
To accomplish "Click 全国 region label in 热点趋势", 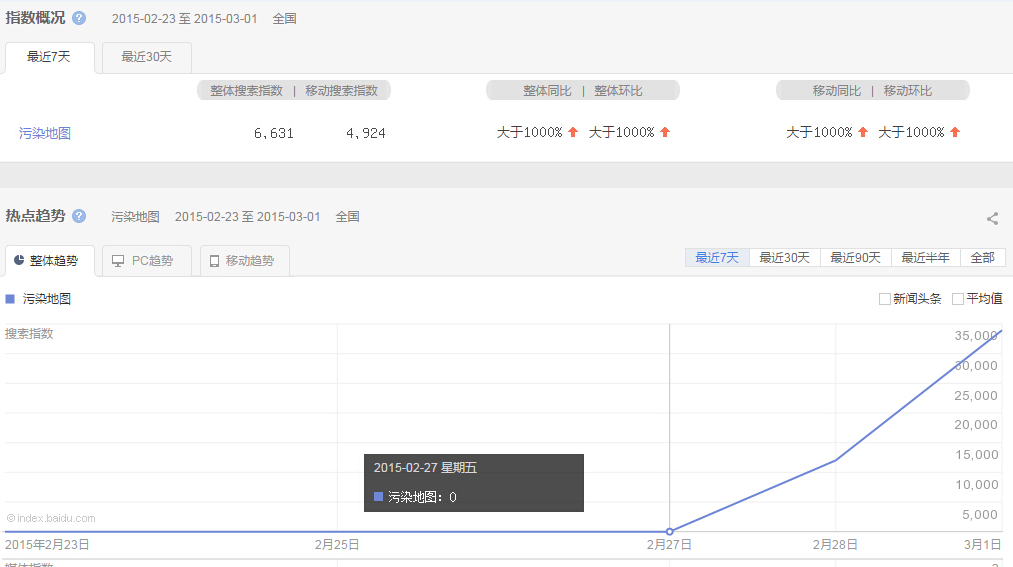I will (348, 216).
